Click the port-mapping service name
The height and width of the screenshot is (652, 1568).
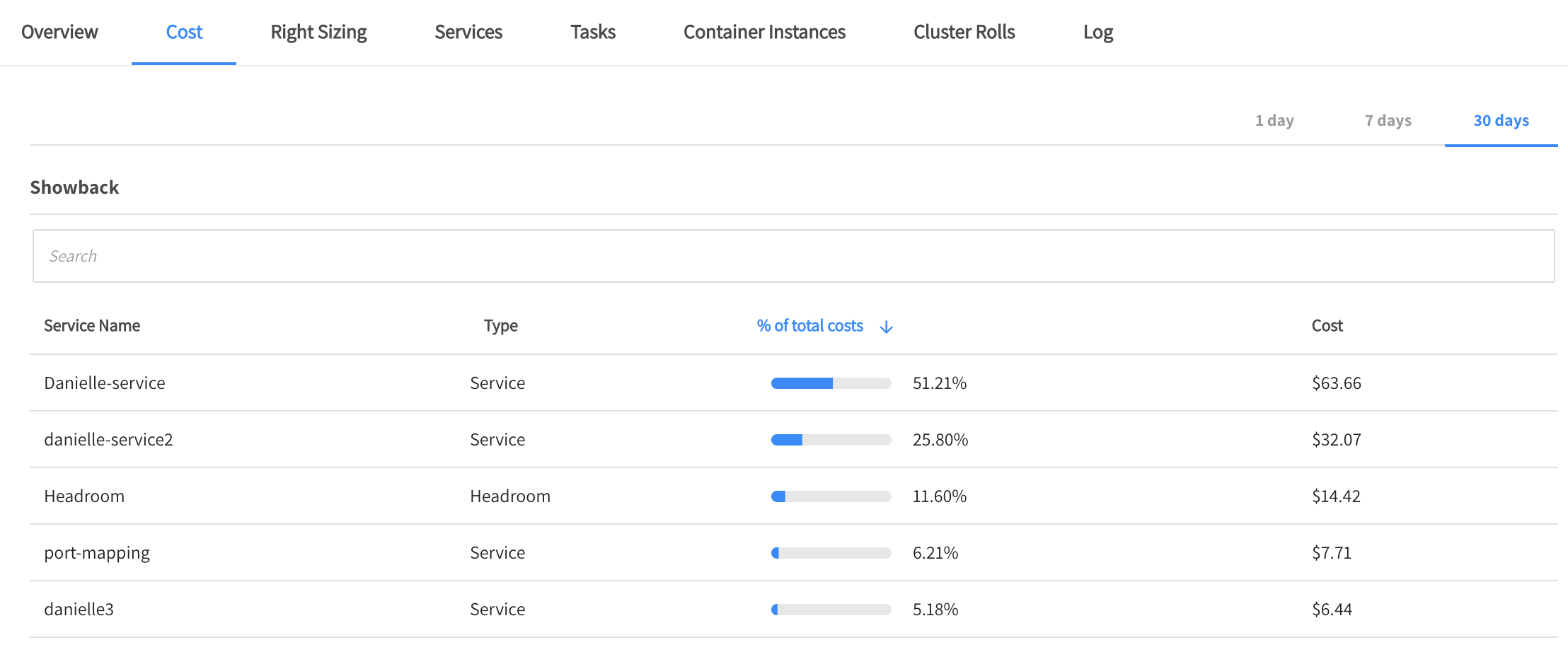tap(97, 553)
